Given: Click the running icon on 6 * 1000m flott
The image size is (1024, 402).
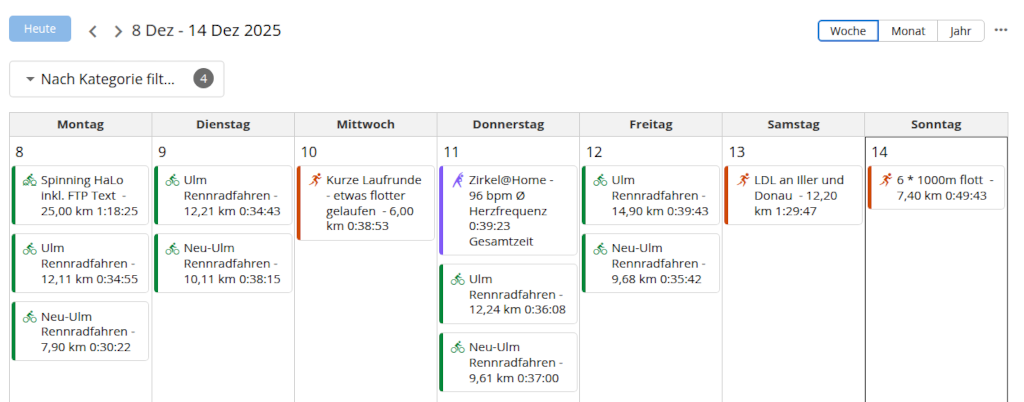Looking at the screenshot, I should coord(886,181).
